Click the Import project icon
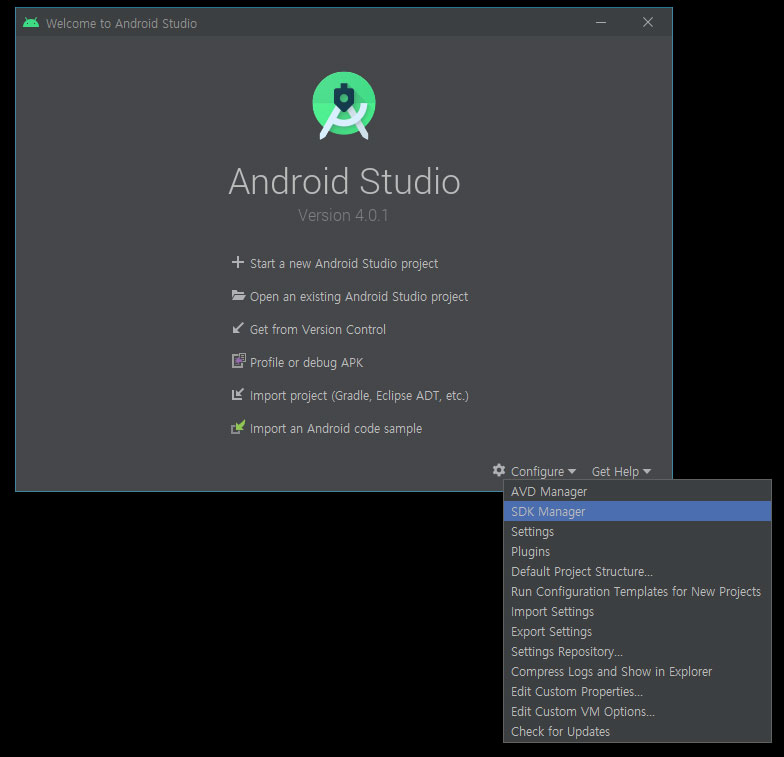 pyautogui.click(x=238, y=394)
